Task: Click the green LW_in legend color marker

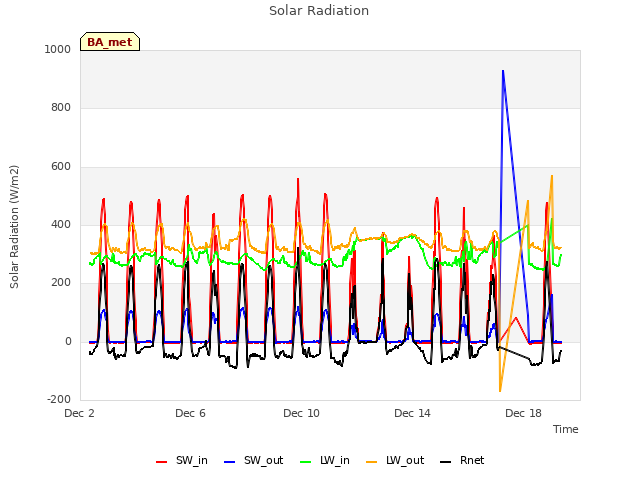Action: [306, 462]
